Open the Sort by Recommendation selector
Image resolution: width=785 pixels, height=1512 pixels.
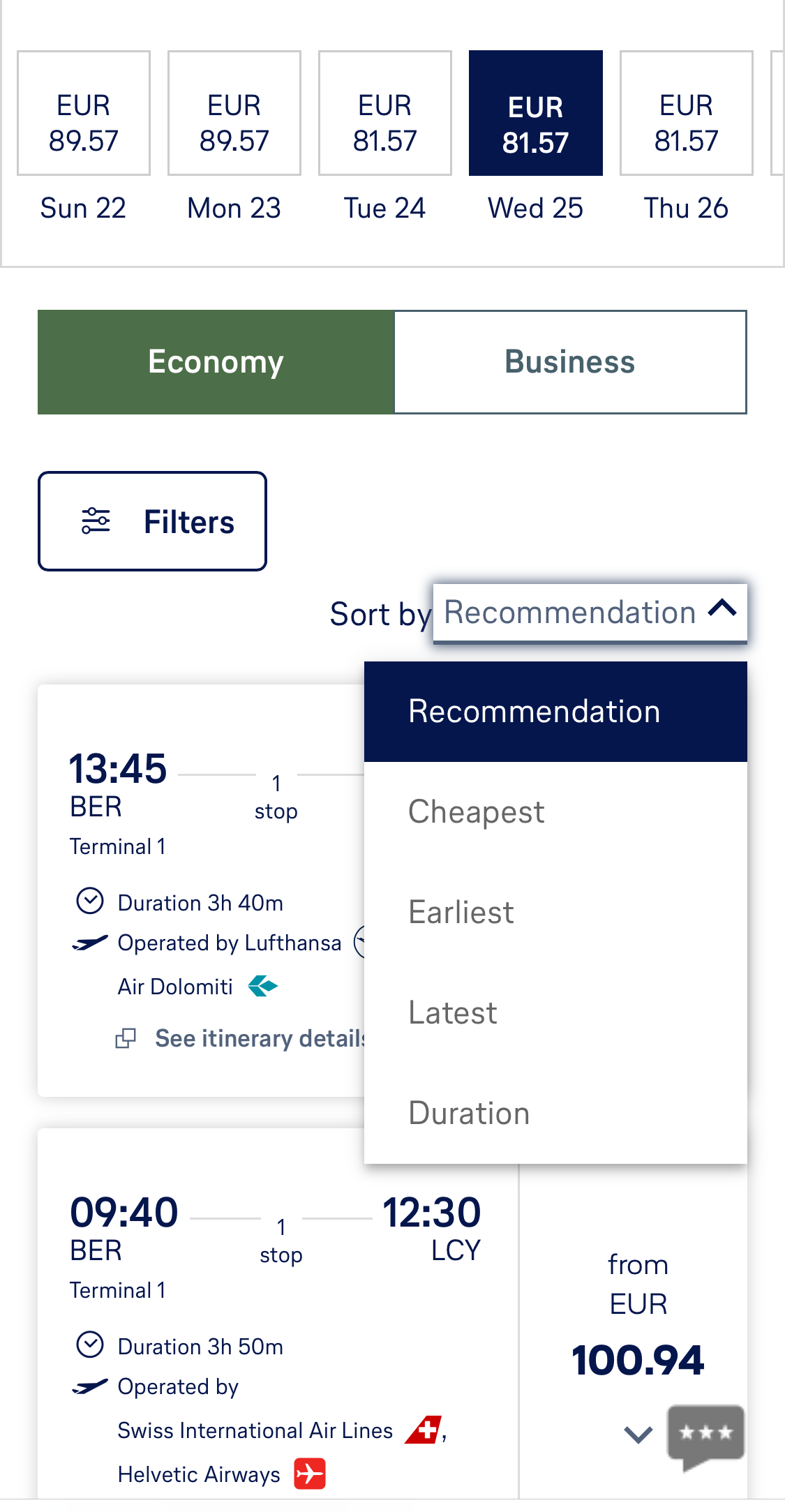pyautogui.click(x=590, y=612)
